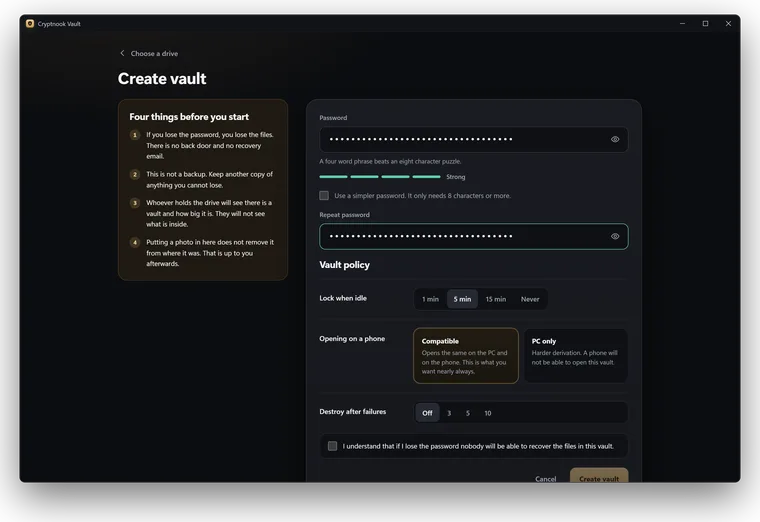760x522 pixels.
Task: Click the four word phrase hint text
Action: (390, 161)
